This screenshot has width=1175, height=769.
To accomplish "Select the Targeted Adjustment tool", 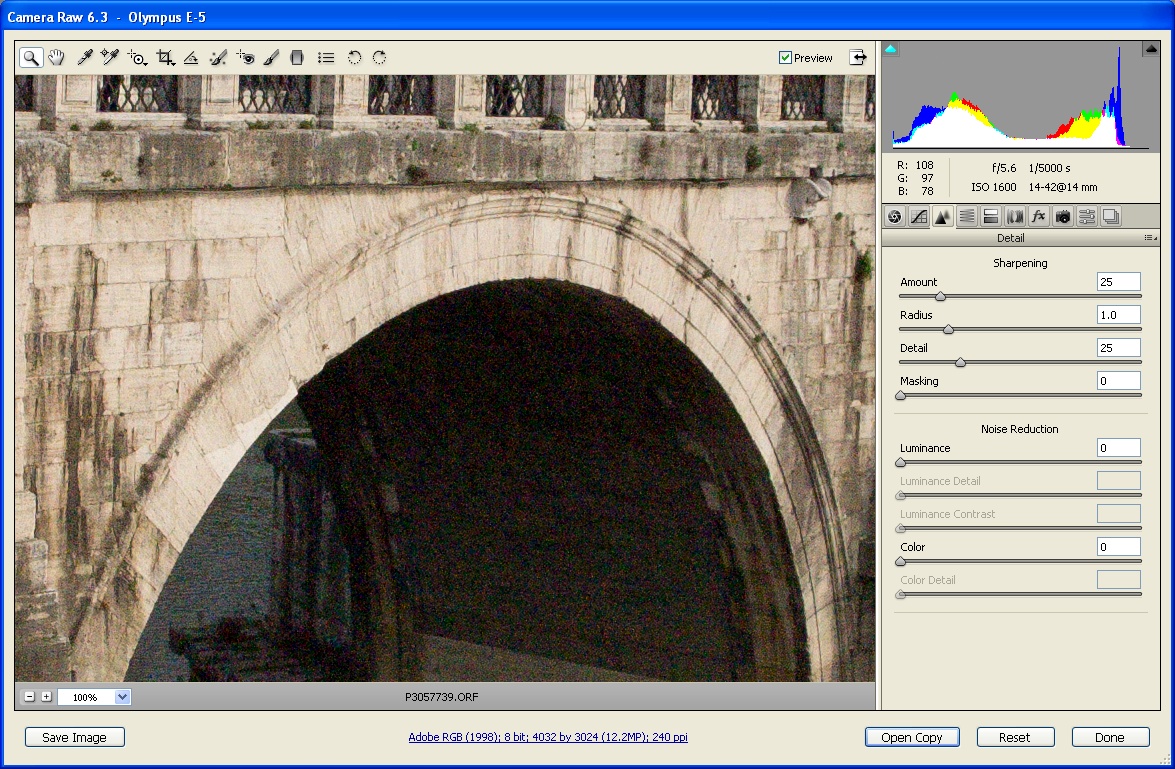I will click(137, 58).
